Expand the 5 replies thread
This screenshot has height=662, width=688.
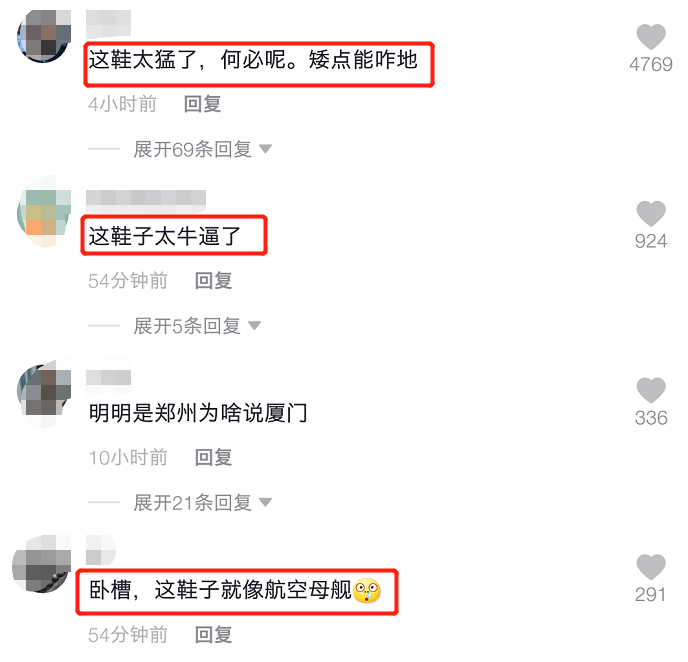point(197,326)
